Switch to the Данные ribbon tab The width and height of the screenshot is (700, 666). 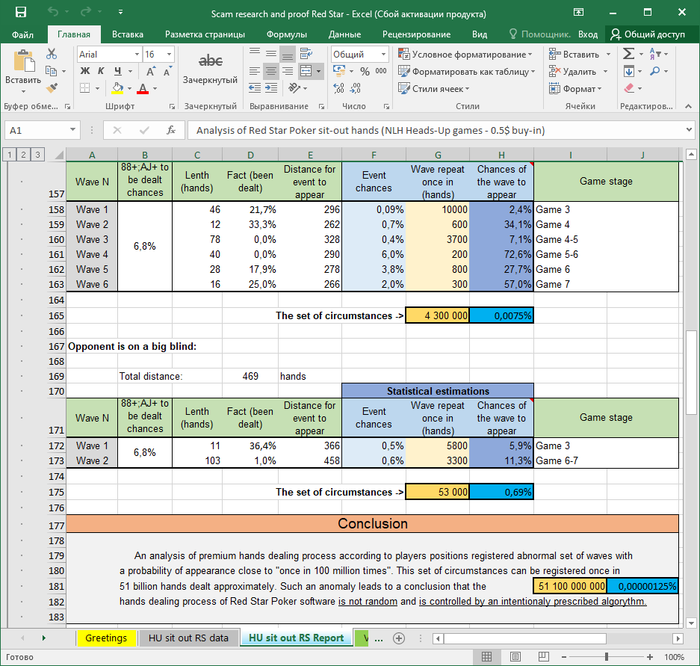click(344, 34)
